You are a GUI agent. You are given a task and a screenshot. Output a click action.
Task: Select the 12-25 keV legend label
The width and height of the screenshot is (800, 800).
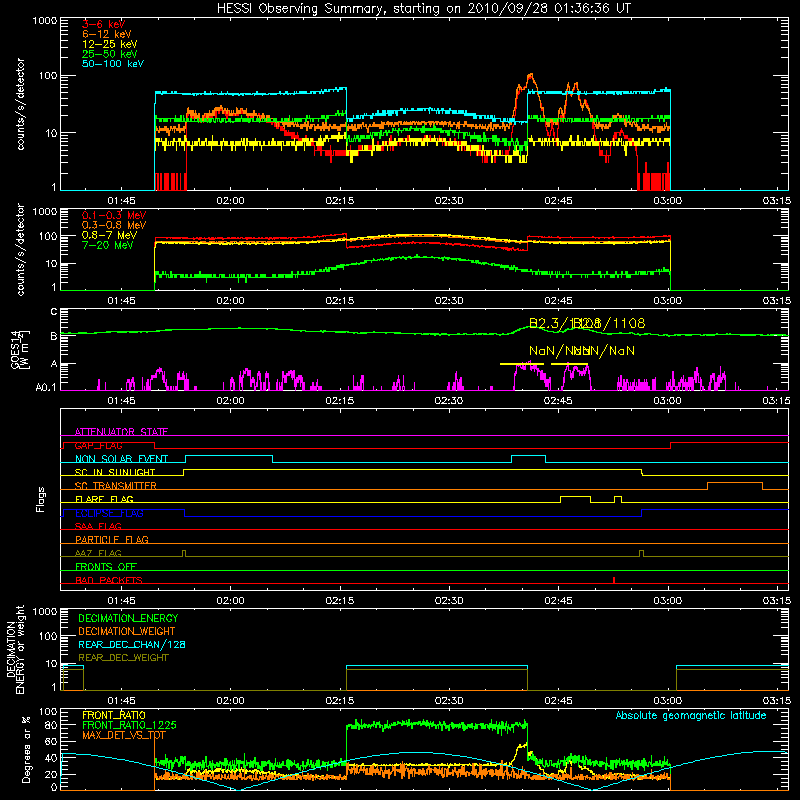(110, 44)
